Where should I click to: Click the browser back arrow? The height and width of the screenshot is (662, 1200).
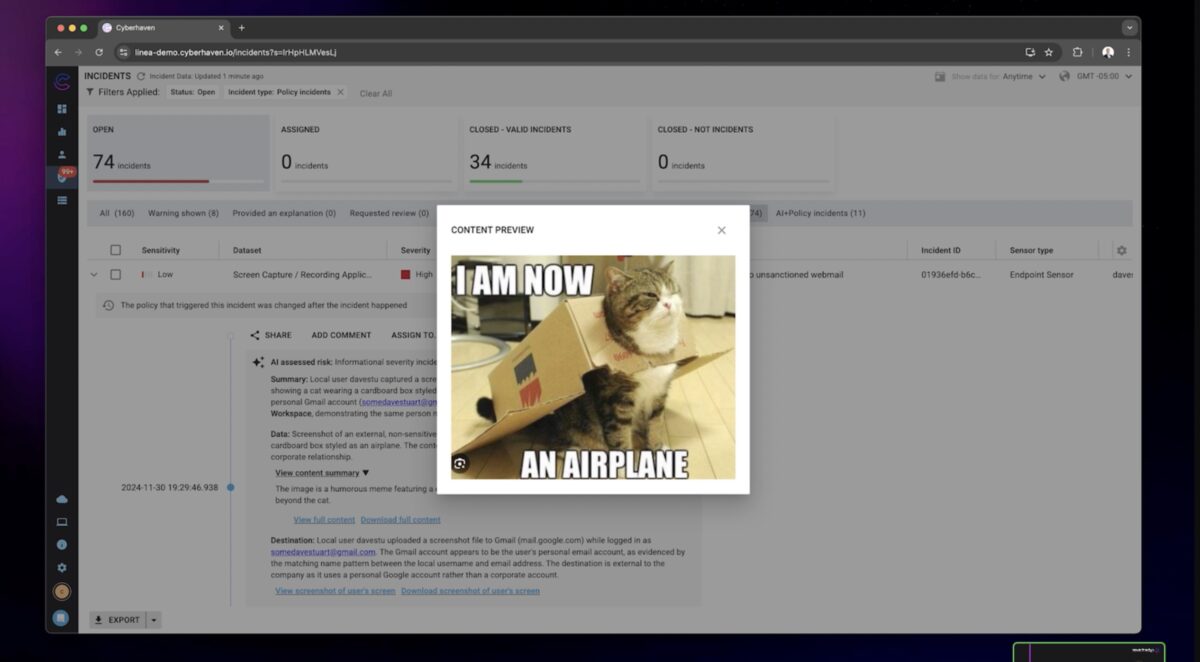58,52
